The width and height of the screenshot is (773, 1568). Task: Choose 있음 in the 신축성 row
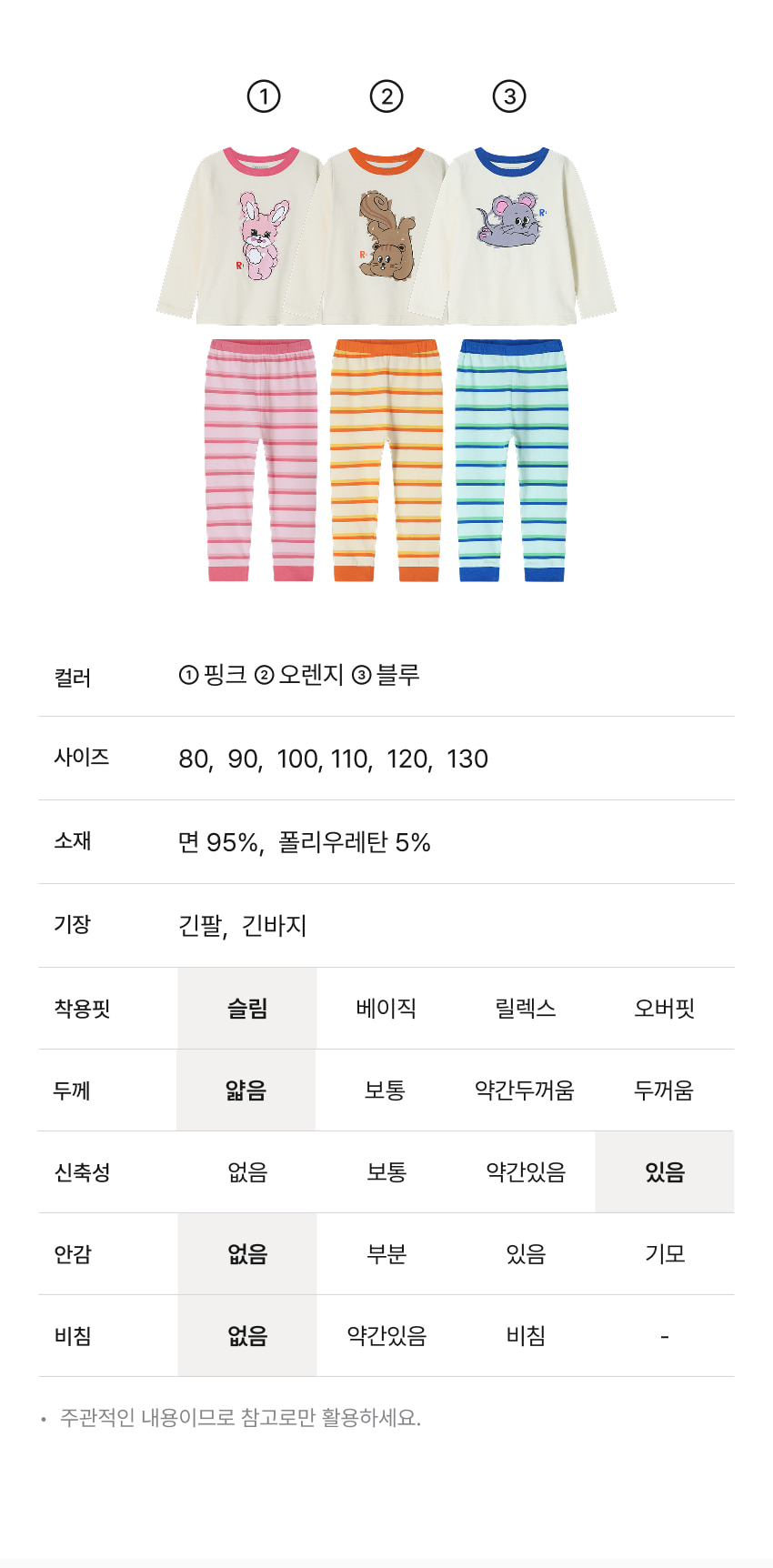665,1172
